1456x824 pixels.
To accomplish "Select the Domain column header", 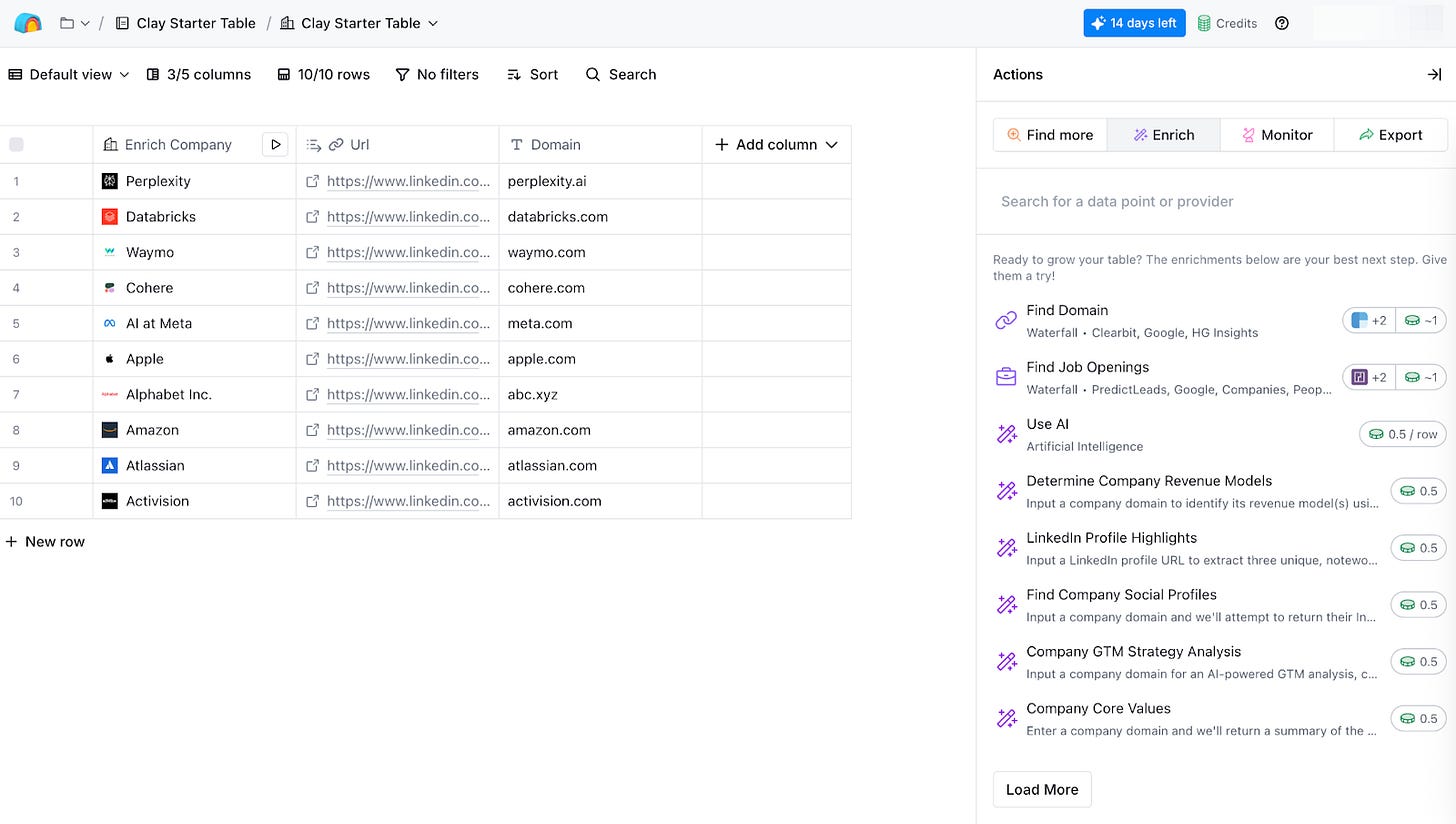I will click(x=601, y=145).
